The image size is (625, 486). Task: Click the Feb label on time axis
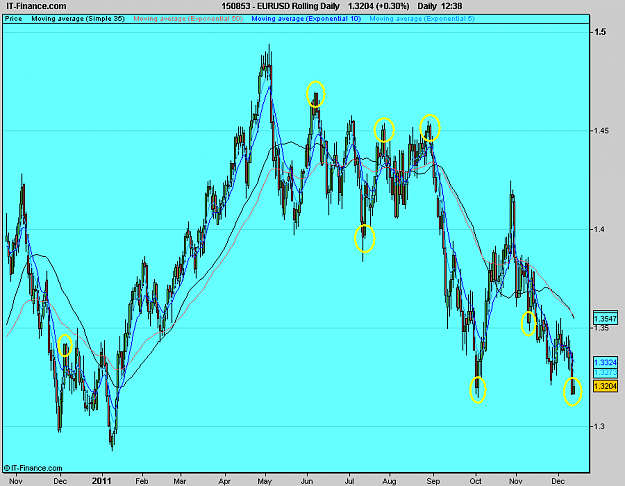[142, 481]
